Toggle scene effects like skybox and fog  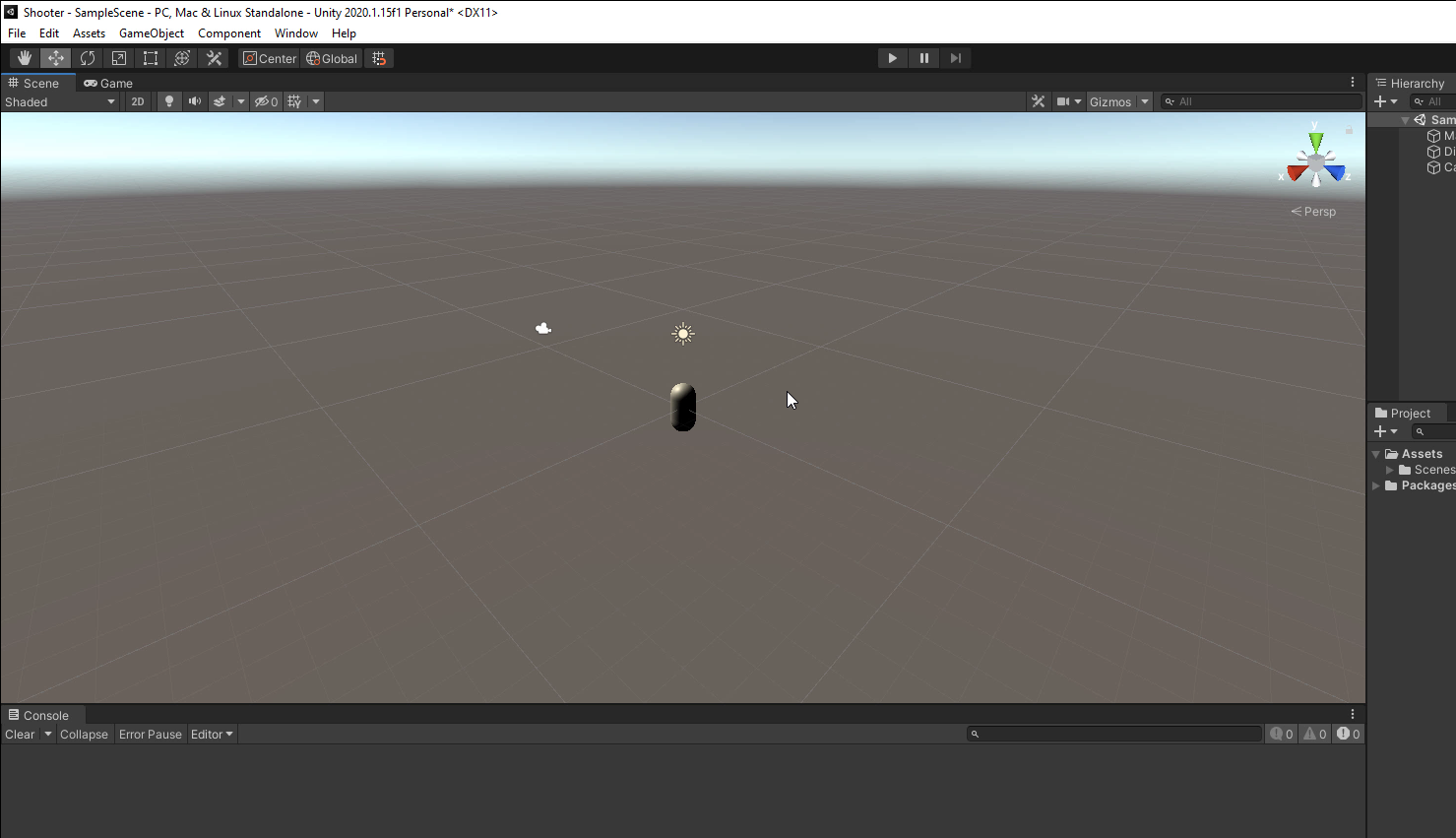220,101
